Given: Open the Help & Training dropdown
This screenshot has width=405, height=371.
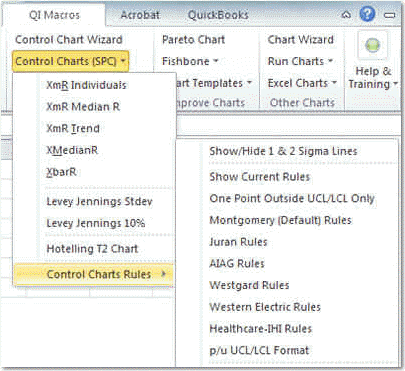Looking at the screenshot, I should coord(373,77).
